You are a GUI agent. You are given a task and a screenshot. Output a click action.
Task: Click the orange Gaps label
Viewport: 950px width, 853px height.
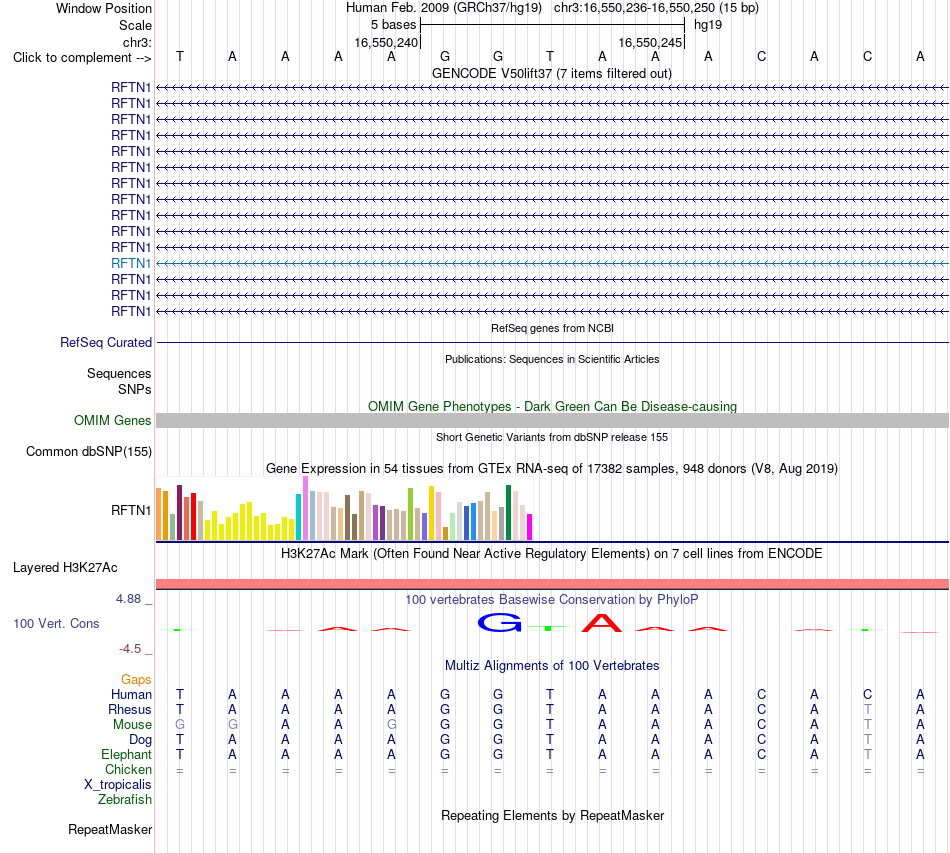pyautogui.click(x=136, y=680)
